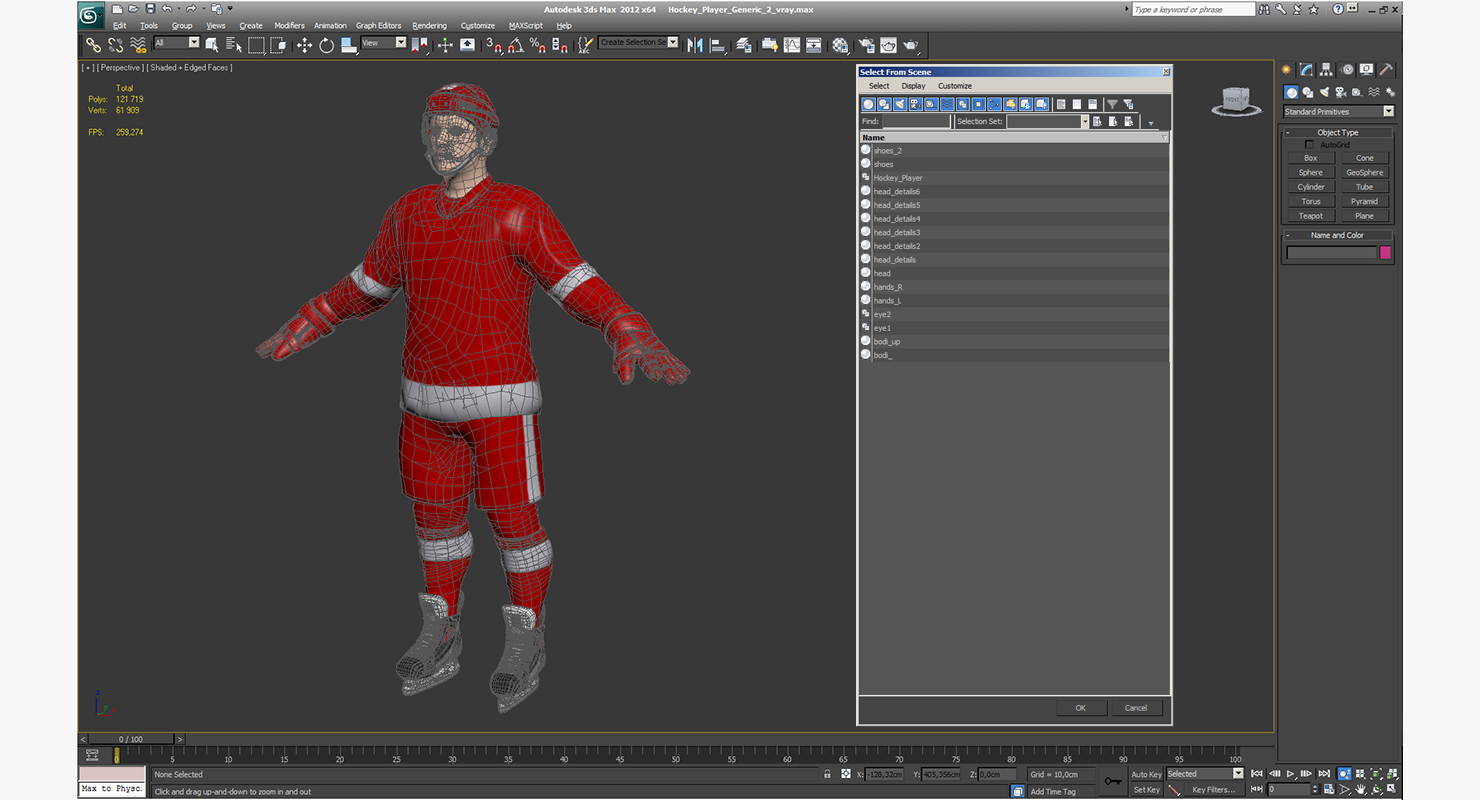
Task: Open the Name column filter arrow
Action: (x=1163, y=138)
